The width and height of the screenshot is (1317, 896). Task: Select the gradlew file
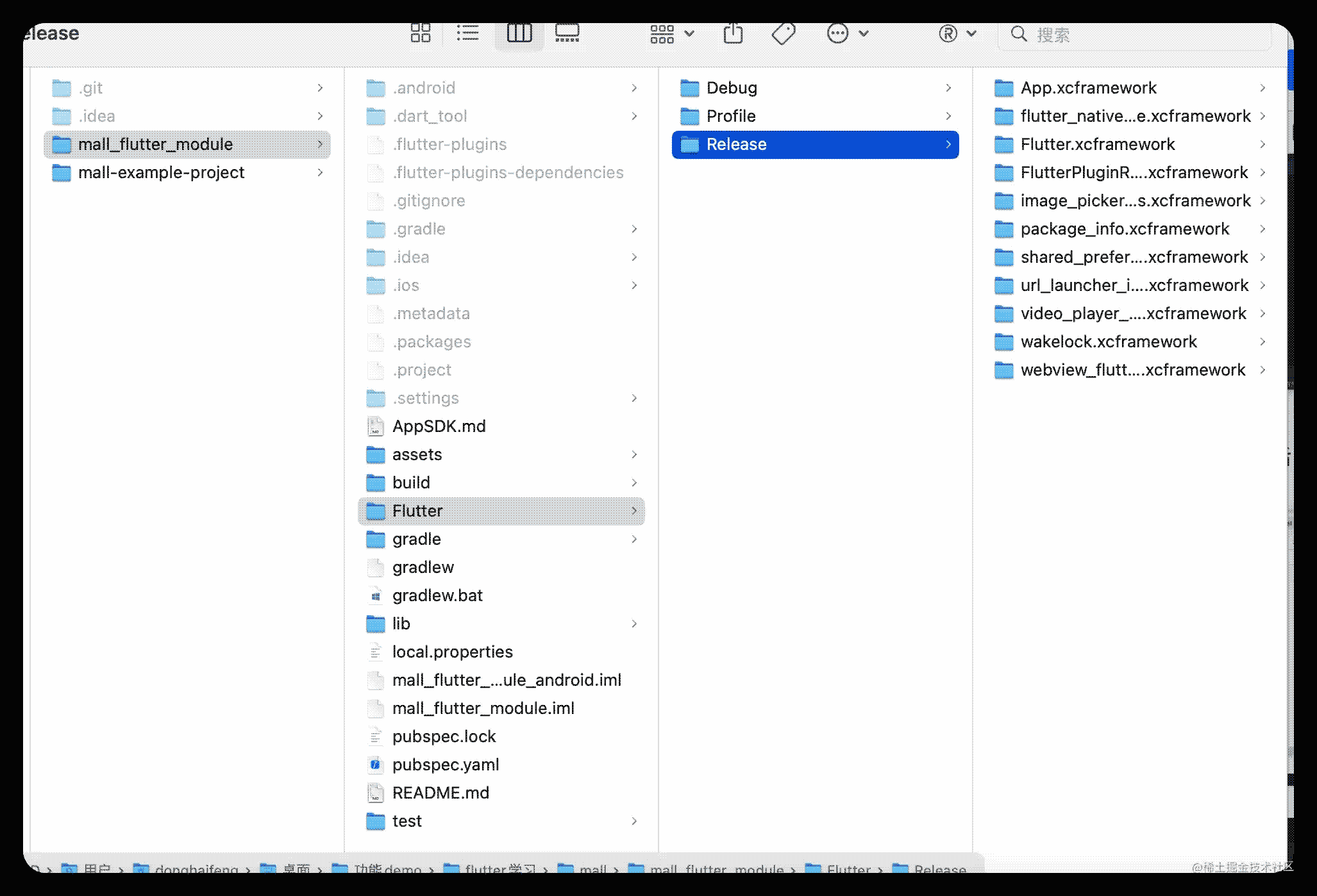[x=501, y=567]
